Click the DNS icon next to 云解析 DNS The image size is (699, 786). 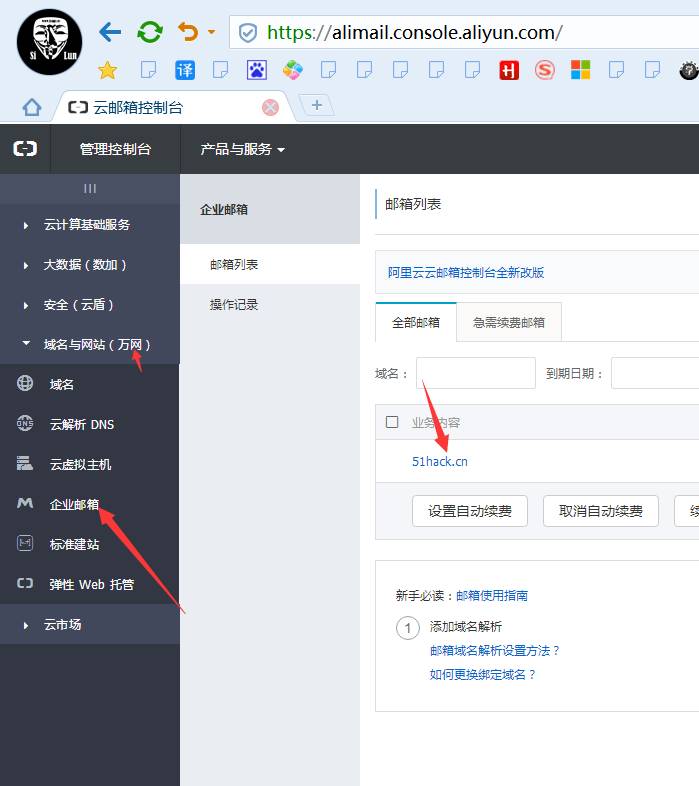(25, 424)
